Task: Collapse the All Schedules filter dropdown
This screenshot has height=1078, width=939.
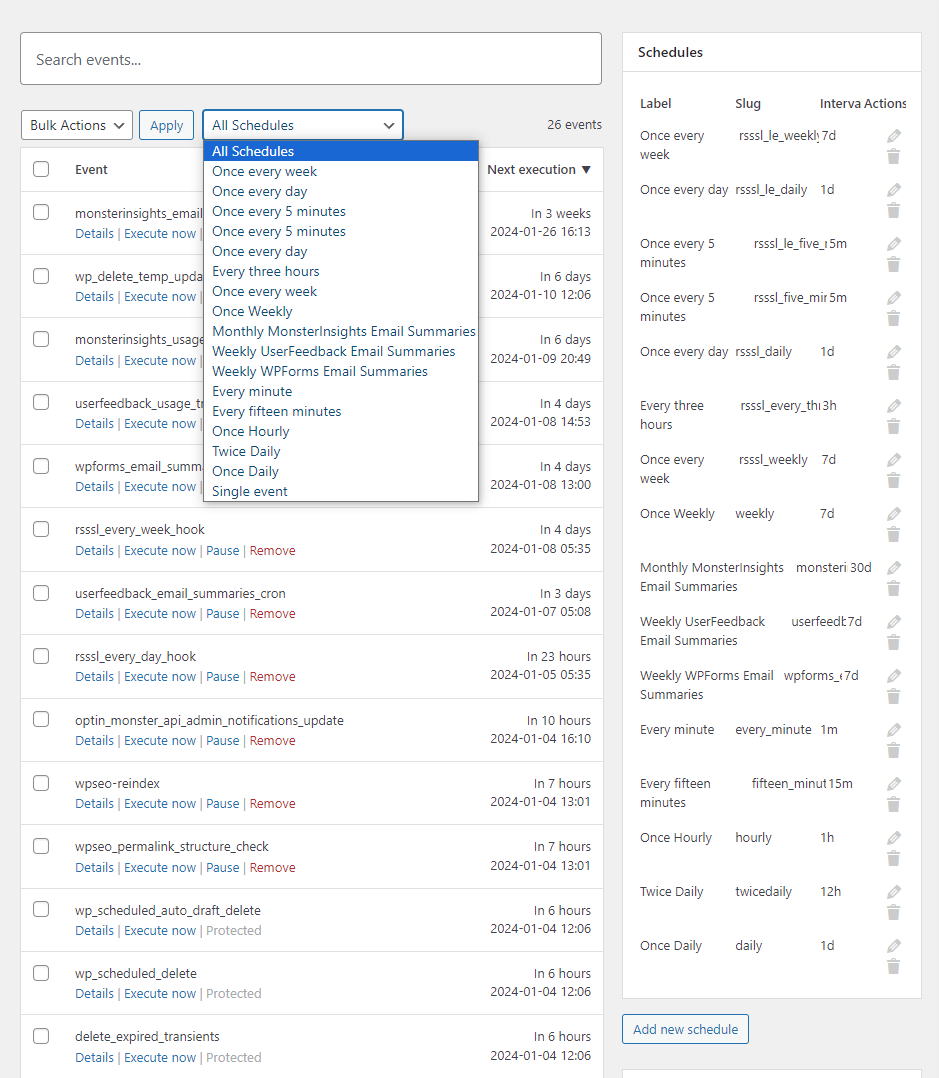Action: point(302,125)
